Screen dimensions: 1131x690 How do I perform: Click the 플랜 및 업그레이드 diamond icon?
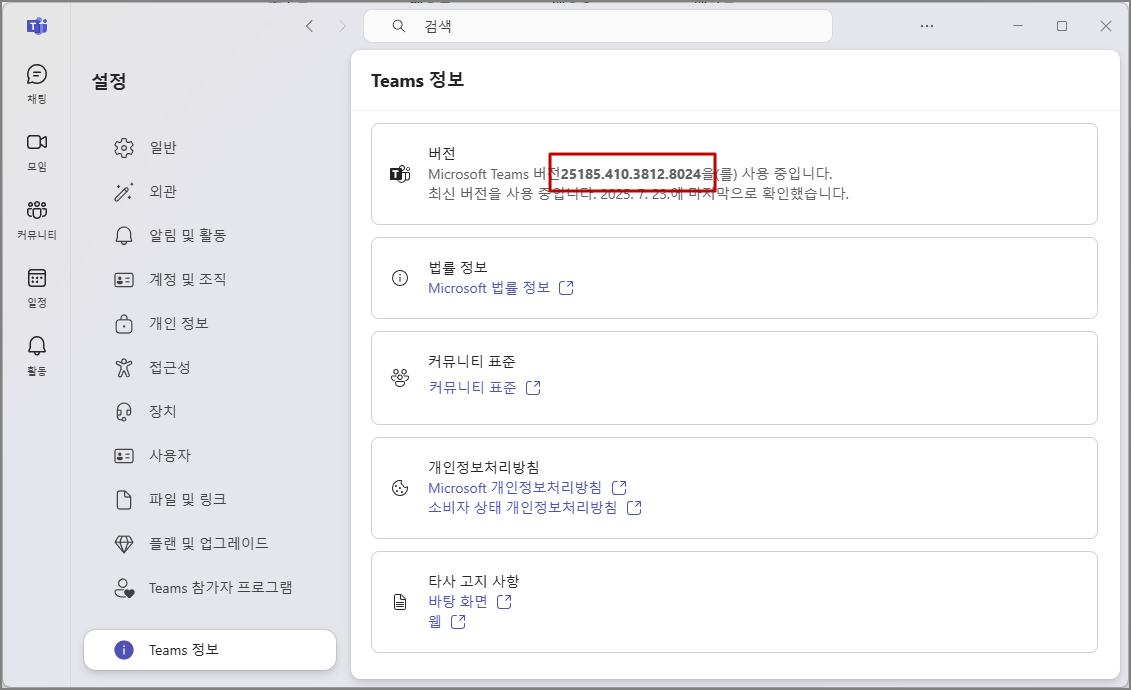(x=124, y=544)
